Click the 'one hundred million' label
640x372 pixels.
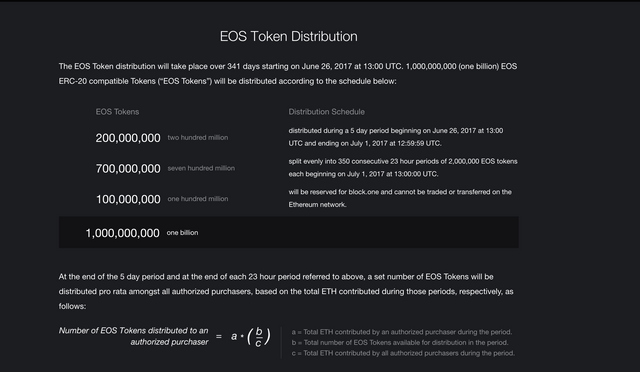click(198, 199)
